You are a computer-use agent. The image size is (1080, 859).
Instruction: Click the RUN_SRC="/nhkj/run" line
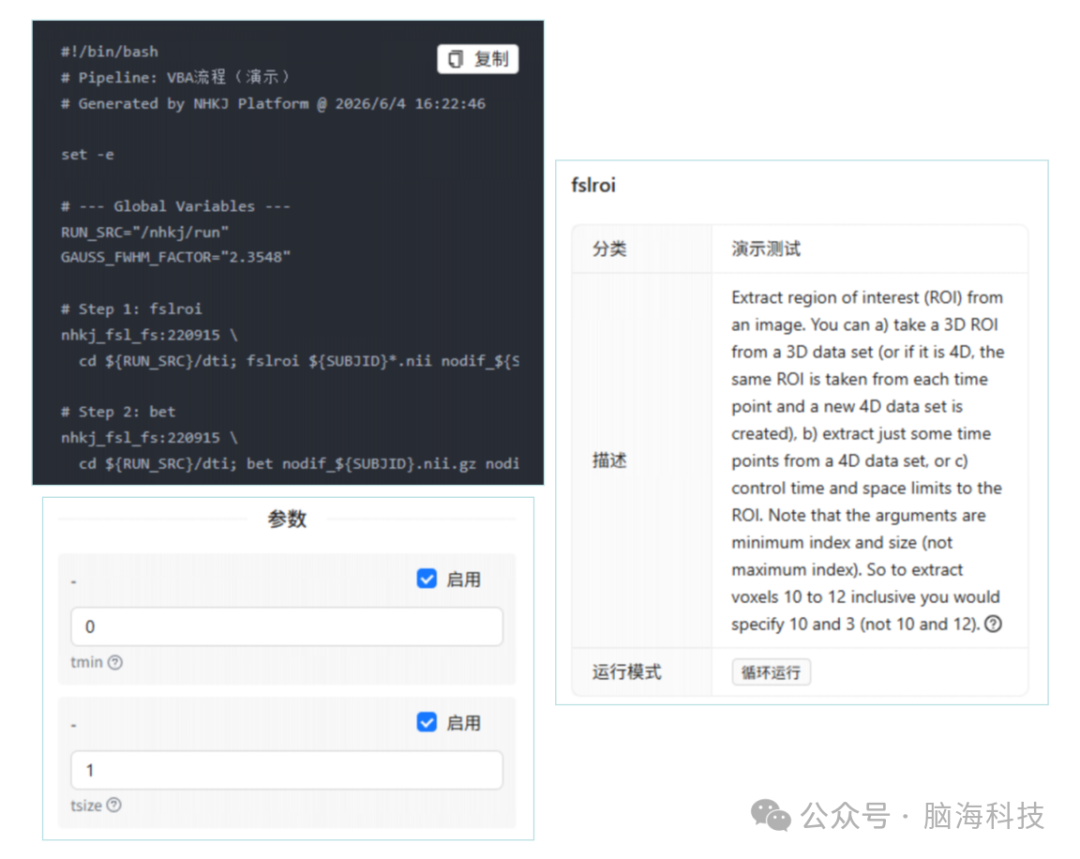[145, 232]
